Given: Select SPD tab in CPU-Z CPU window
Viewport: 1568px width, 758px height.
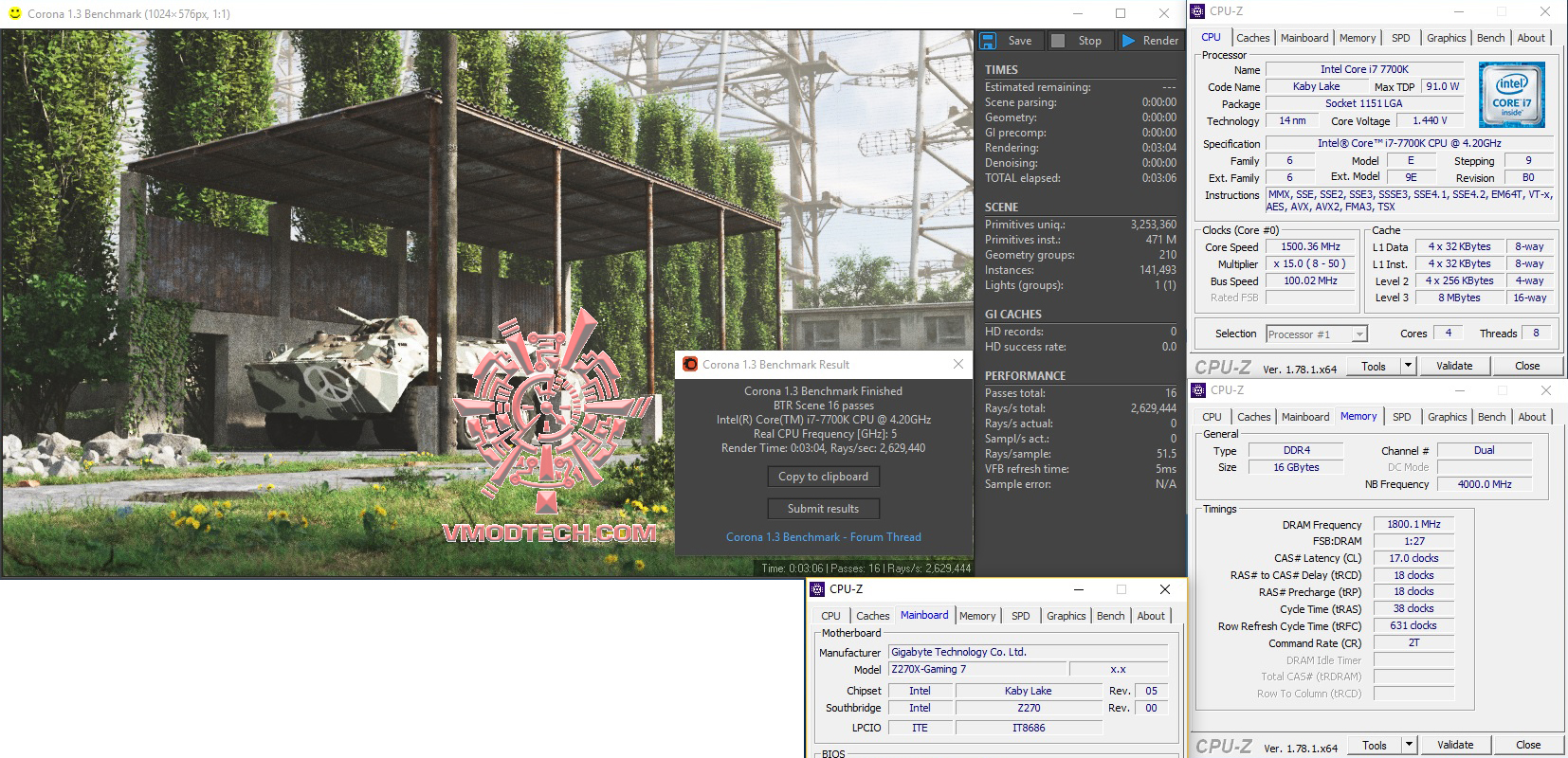Looking at the screenshot, I should (1401, 38).
